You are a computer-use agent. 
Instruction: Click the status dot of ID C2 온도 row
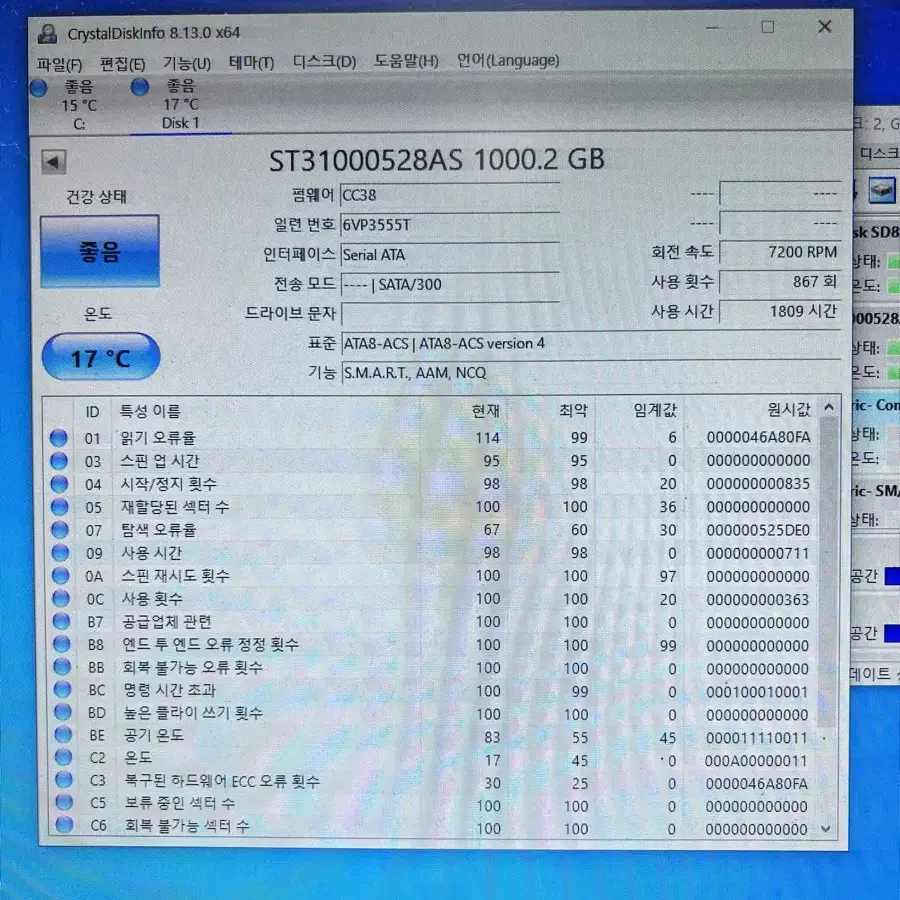click(x=64, y=757)
